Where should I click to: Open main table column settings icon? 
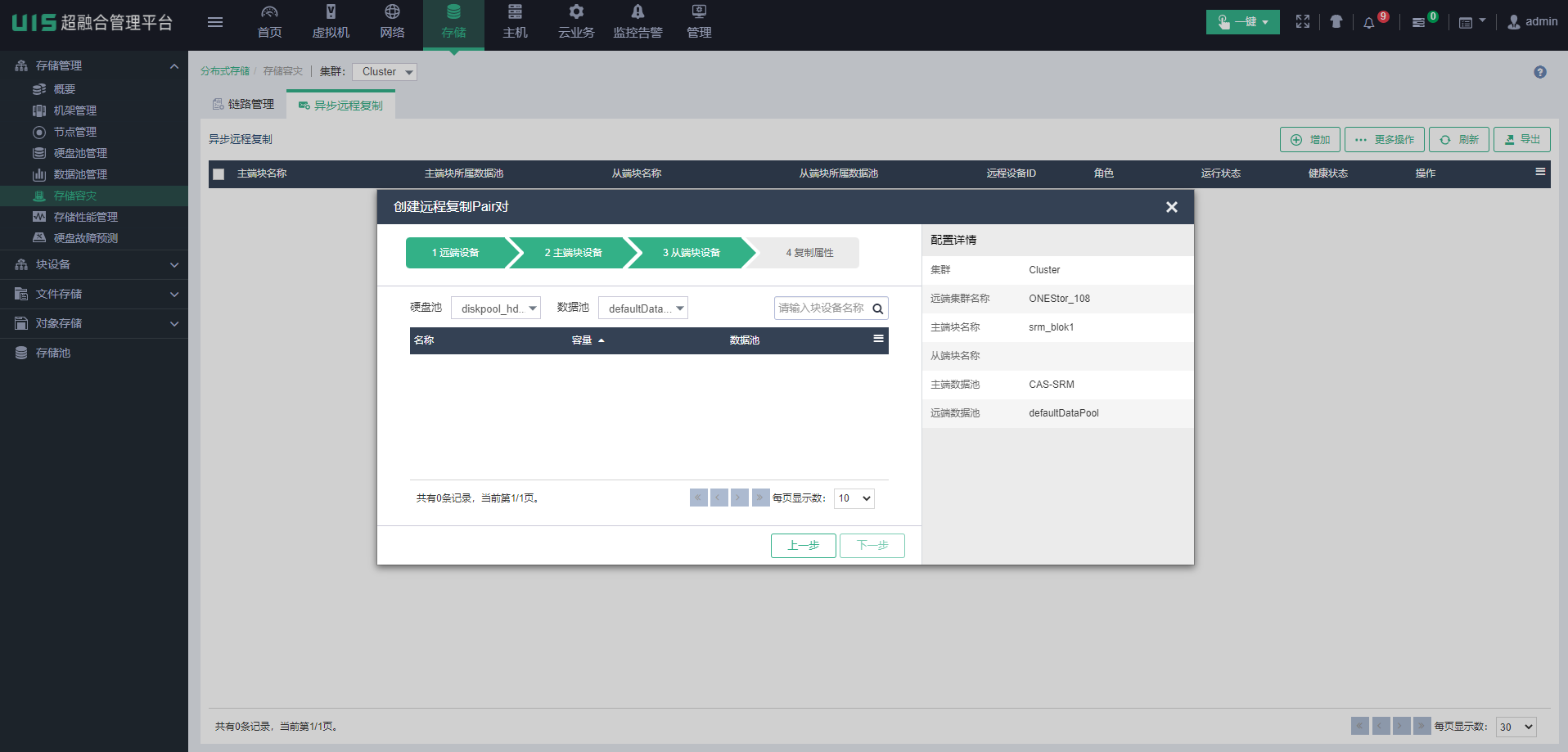click(x=1540, y=172)
